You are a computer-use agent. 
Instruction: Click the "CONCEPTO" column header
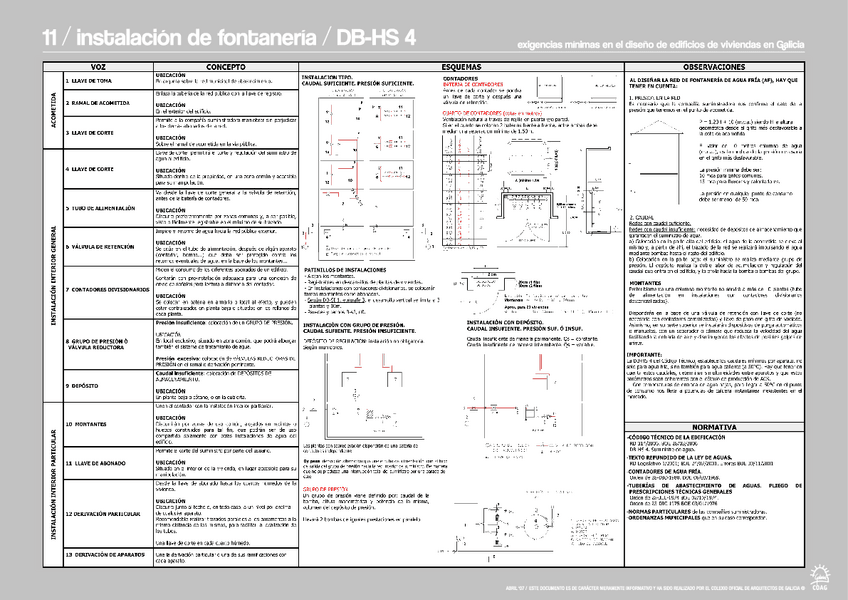(x=226, y=67)
